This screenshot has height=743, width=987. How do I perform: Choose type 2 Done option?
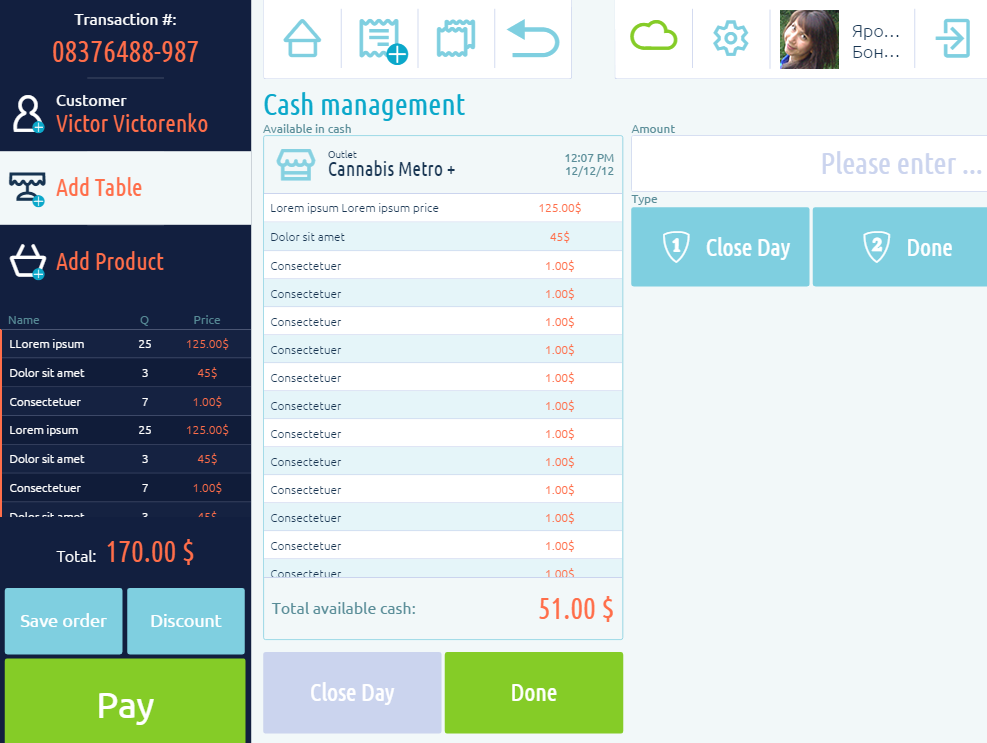900,247
